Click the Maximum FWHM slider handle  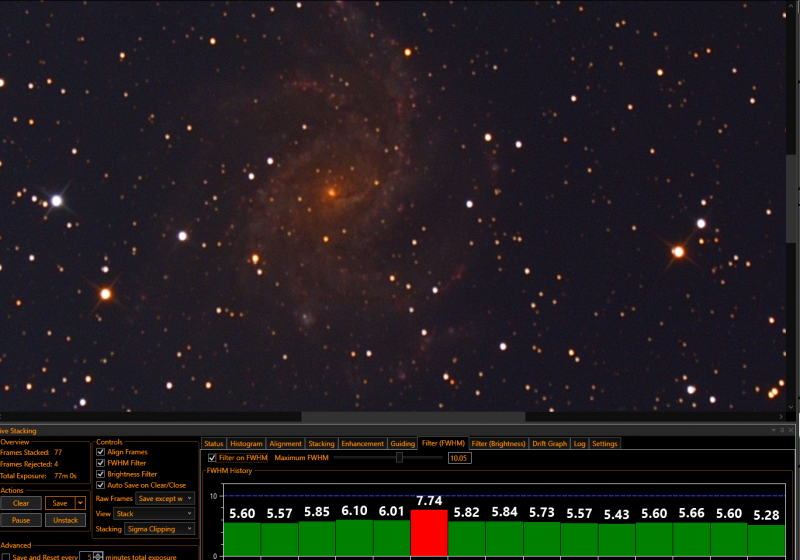pyautogui.click(x=399, y=457)
